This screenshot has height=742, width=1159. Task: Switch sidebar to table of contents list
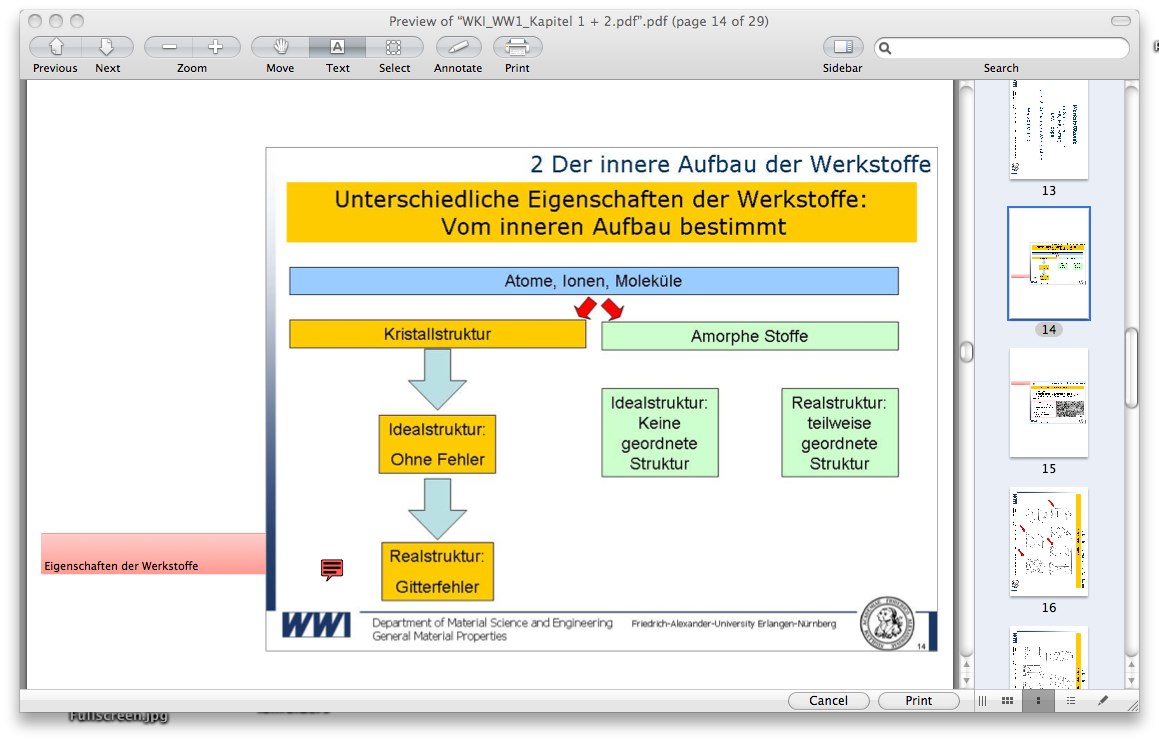pos(1070,701)
